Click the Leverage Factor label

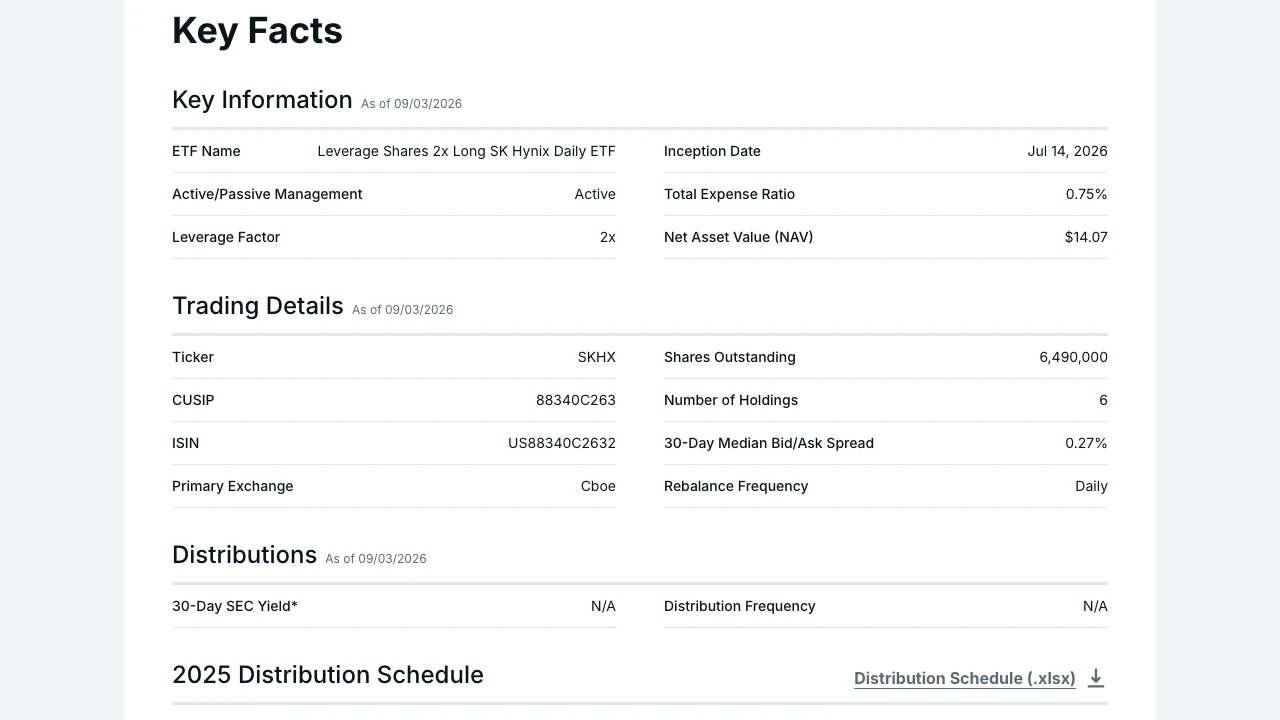pyautogui.click(x=226, y=237)
